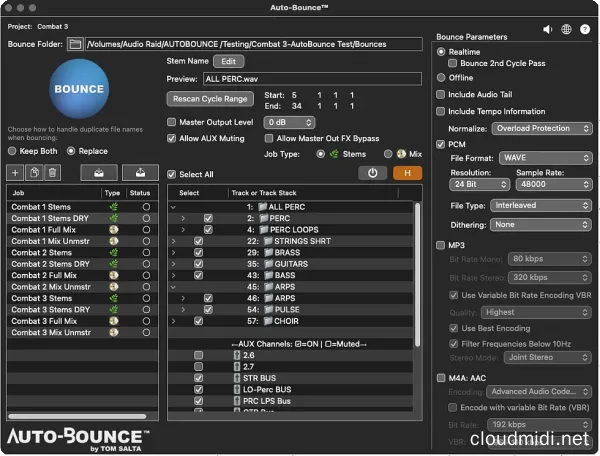Collapse the ALL PERC track stack

[x=173, y=206]
